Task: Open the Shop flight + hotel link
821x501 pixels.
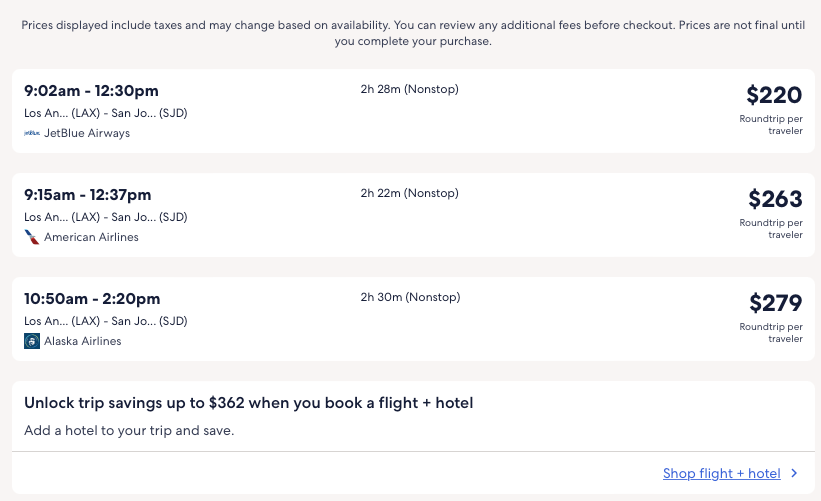Action: 721,474
